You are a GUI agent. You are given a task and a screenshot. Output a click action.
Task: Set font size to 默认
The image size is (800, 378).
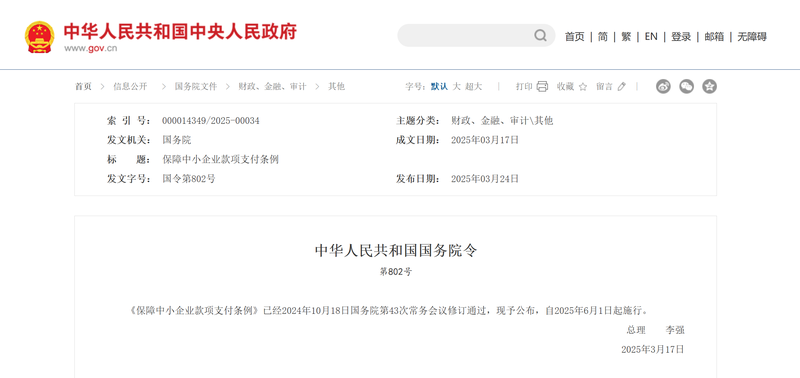coord(439,87)
